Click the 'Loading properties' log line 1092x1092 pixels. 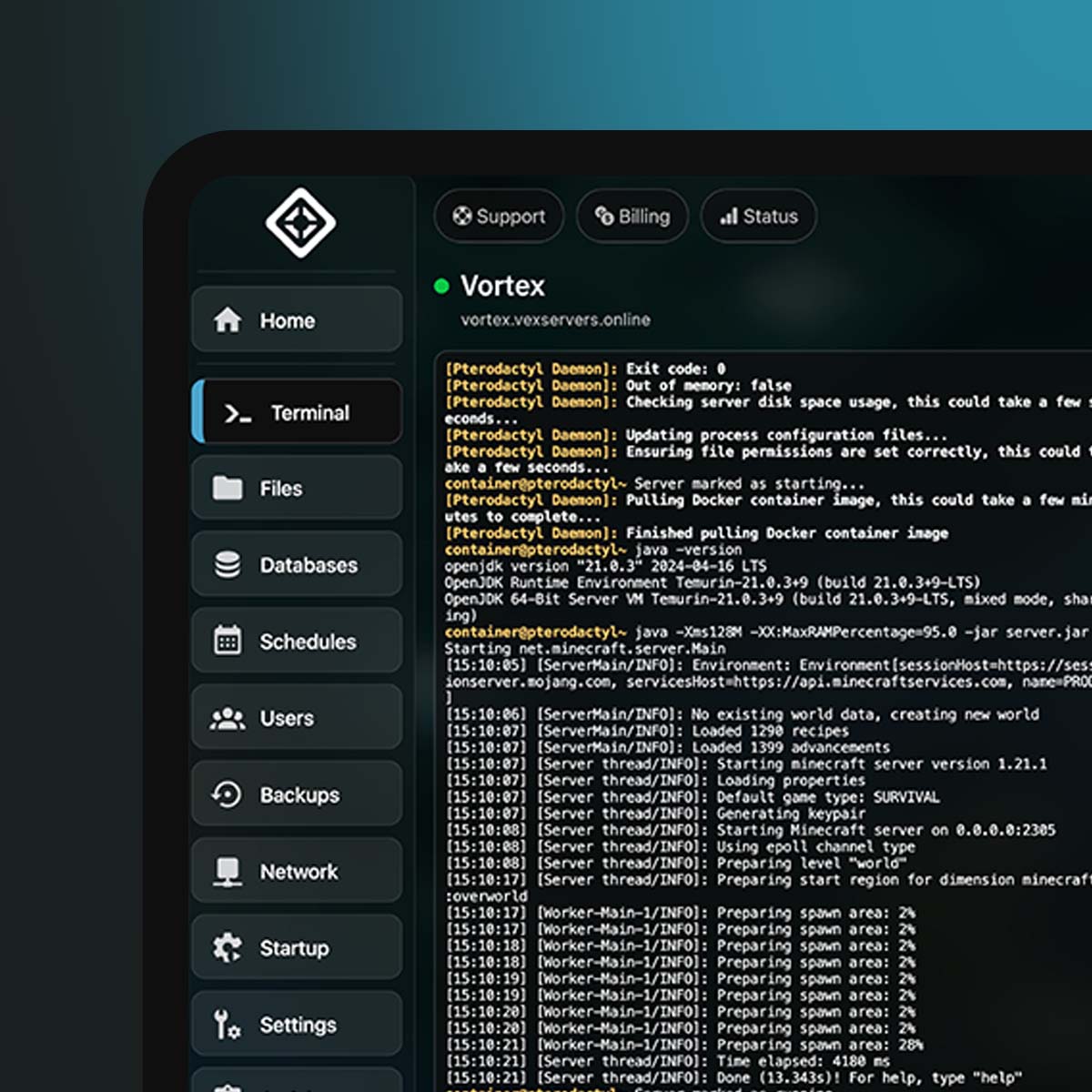[655, 781]
